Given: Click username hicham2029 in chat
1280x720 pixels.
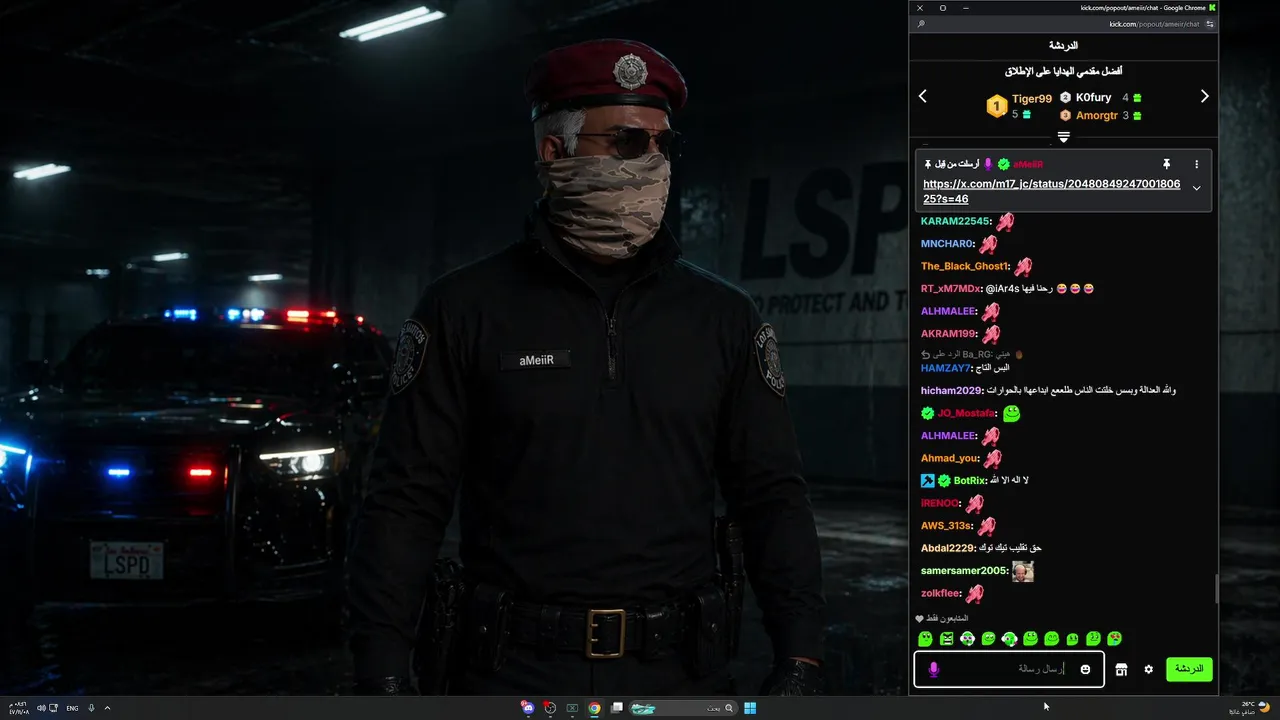Looking at the screenshot, I should pyautogui.click(x=952, y=390).
